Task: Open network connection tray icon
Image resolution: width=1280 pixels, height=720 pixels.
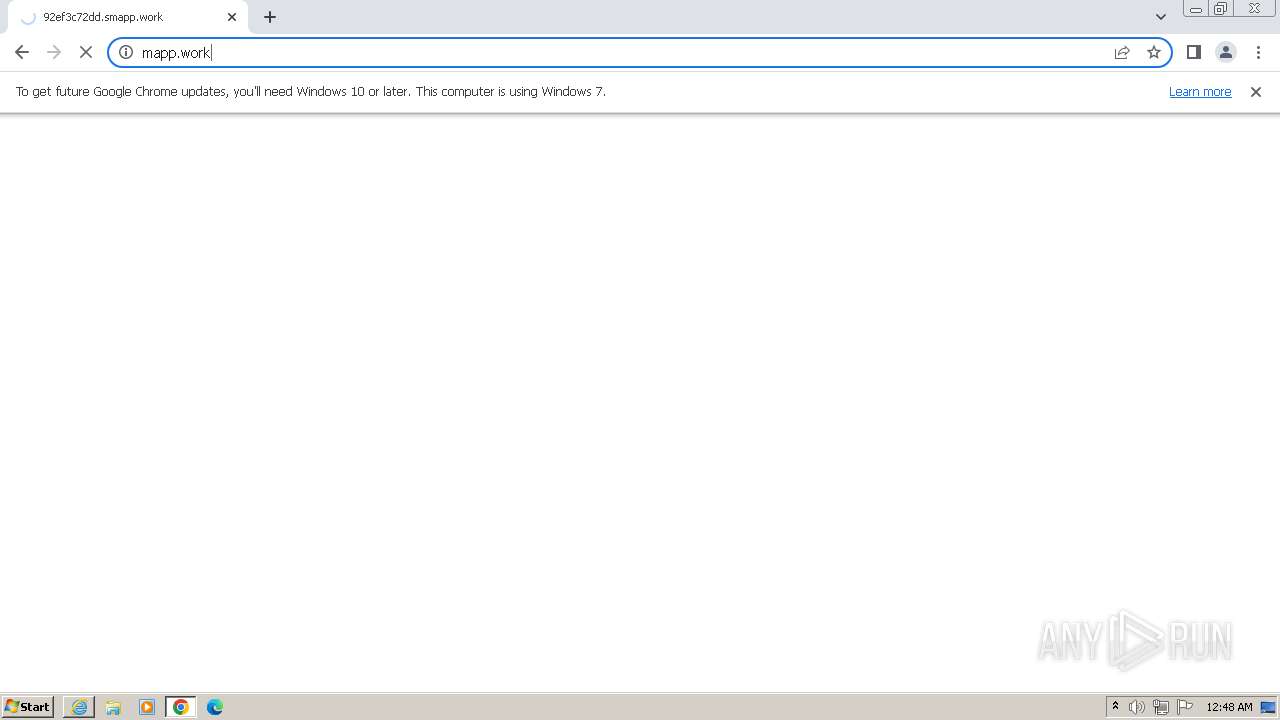Action: [x=1161, y=707]
